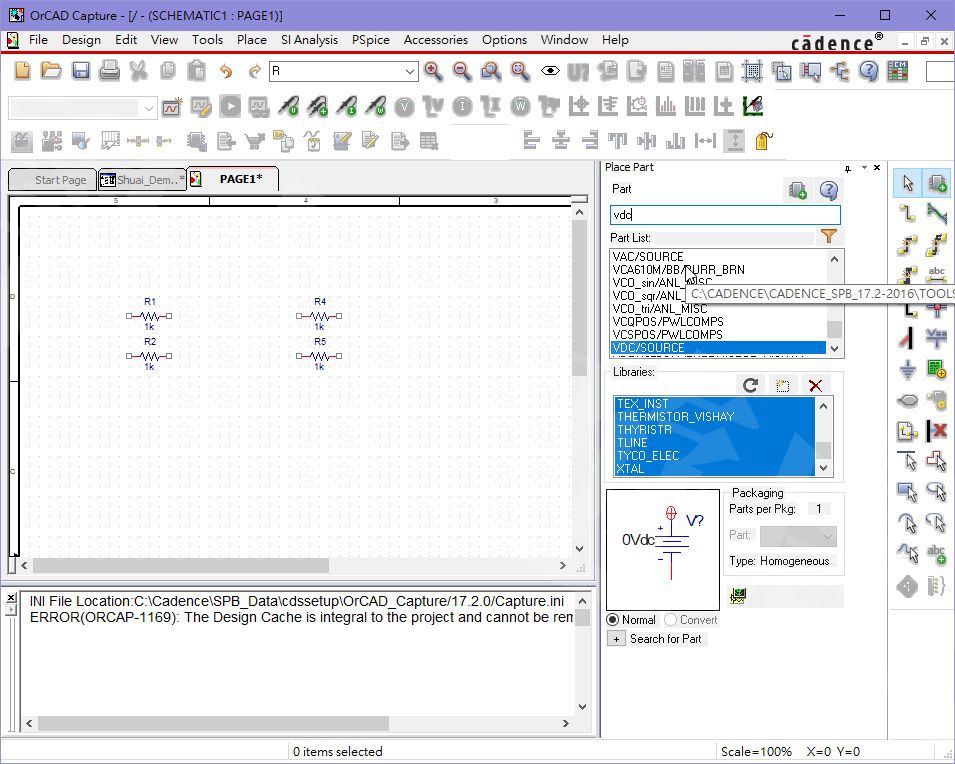955x764 pixels.
Task: Open the Accessories menu
Action: click(435, 40)
